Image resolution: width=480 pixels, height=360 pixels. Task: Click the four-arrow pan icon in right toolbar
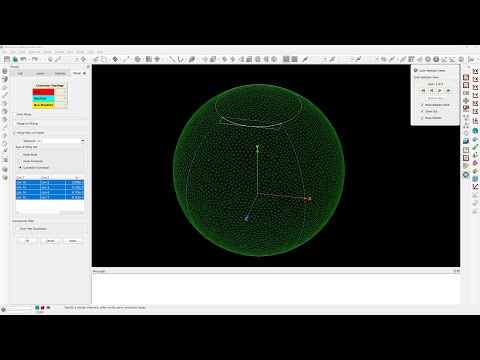click(x=466, y=101)
